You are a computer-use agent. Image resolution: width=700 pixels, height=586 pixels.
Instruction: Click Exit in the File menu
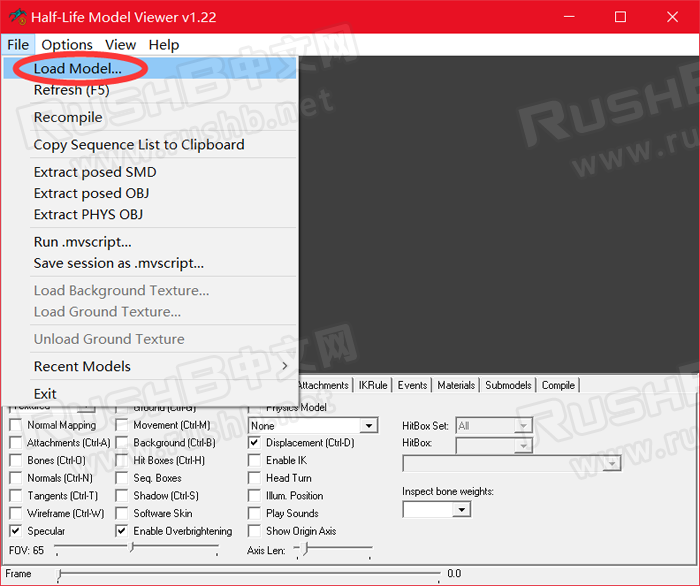[x=45, y=393]
